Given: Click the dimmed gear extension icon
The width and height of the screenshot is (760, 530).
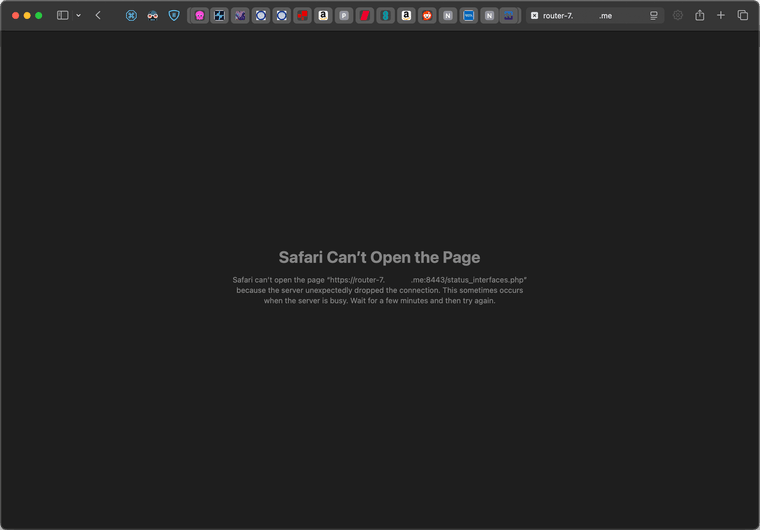Looking at the screenshot, I should pyautogui.click(x=678, y=16).
